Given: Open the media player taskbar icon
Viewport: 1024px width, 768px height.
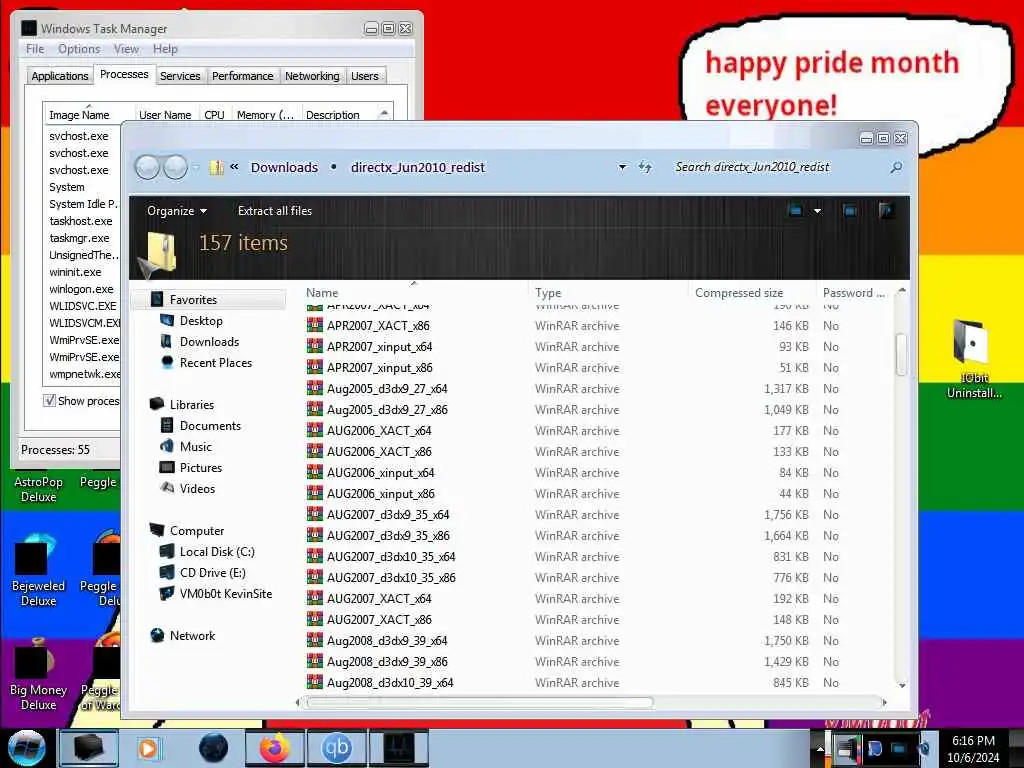Looking at the screenshot, I should (x=148, y=748).
